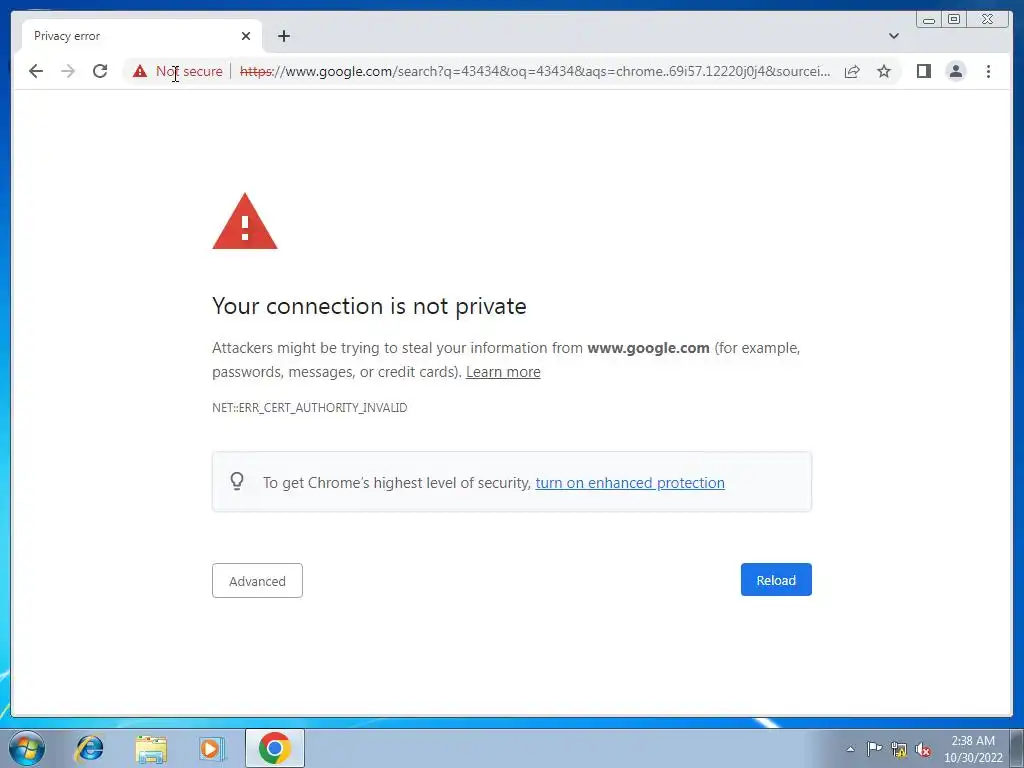This screenshot has height=768, width=1024.
Task: Click the muted volume tray icon
Action: click(923, 750)
